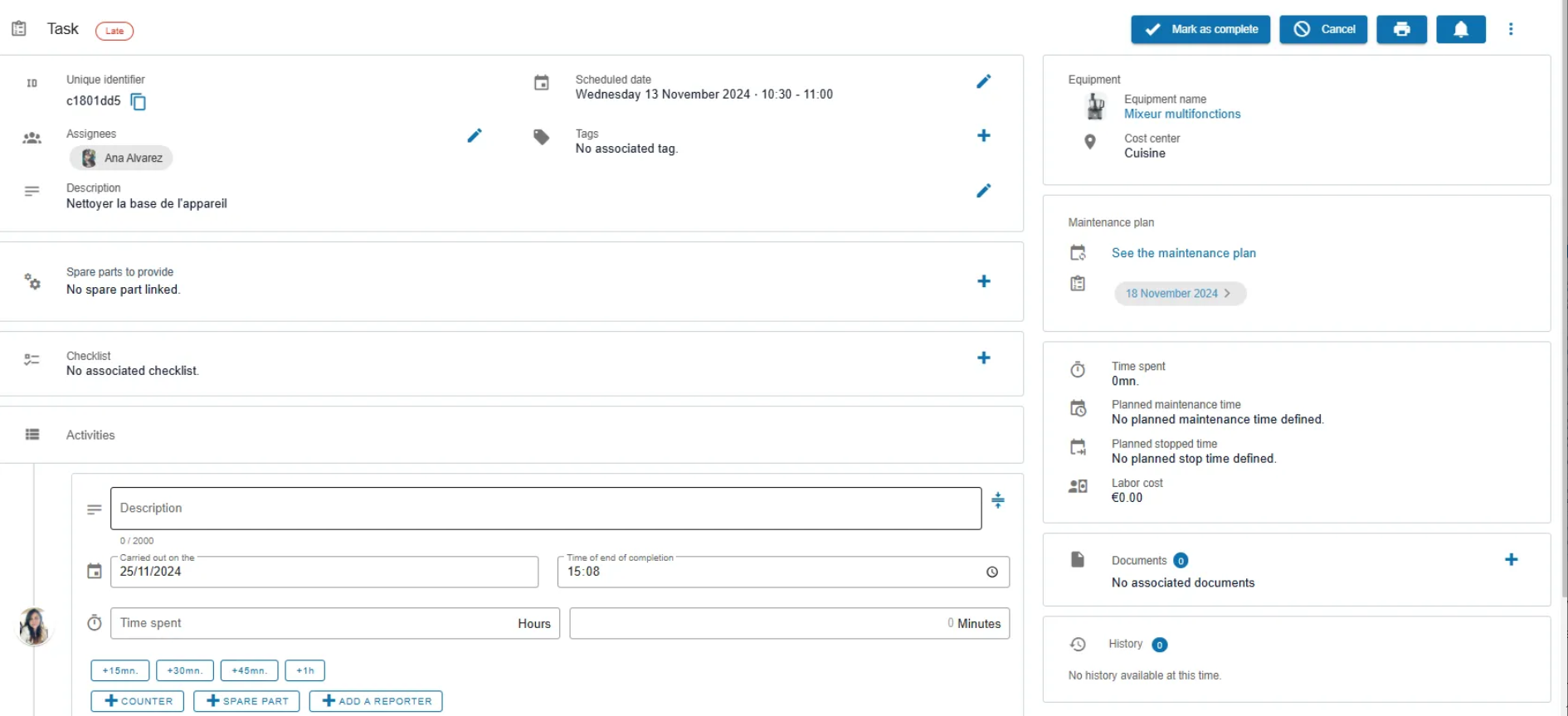Click the Carried out on date field

(x=324, y=572)
